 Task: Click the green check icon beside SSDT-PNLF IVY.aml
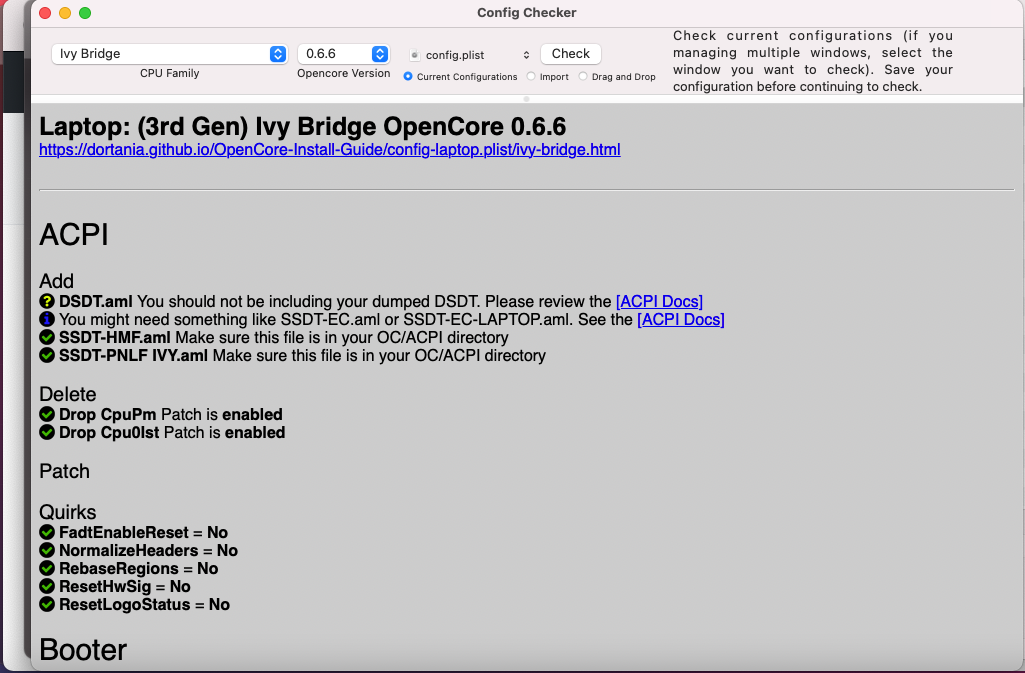click(47, 355)
